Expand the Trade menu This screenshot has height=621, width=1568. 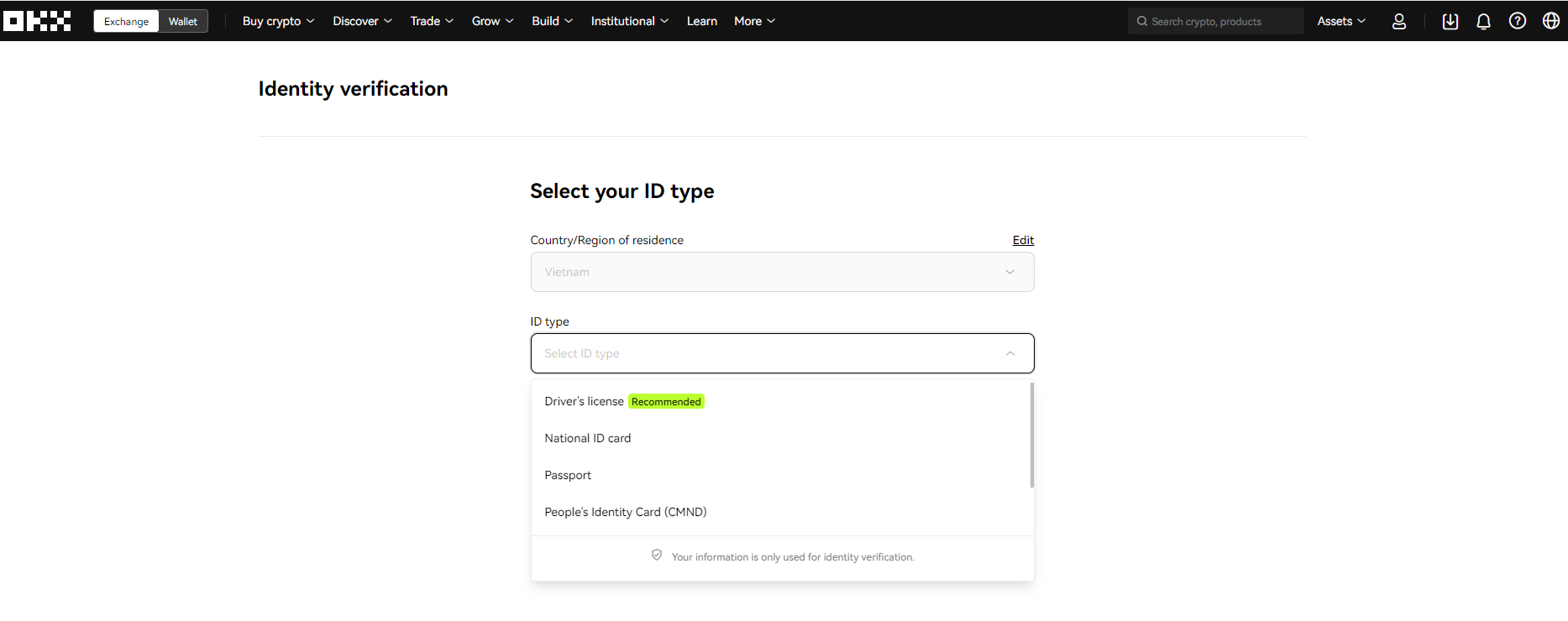coord(432,21)
